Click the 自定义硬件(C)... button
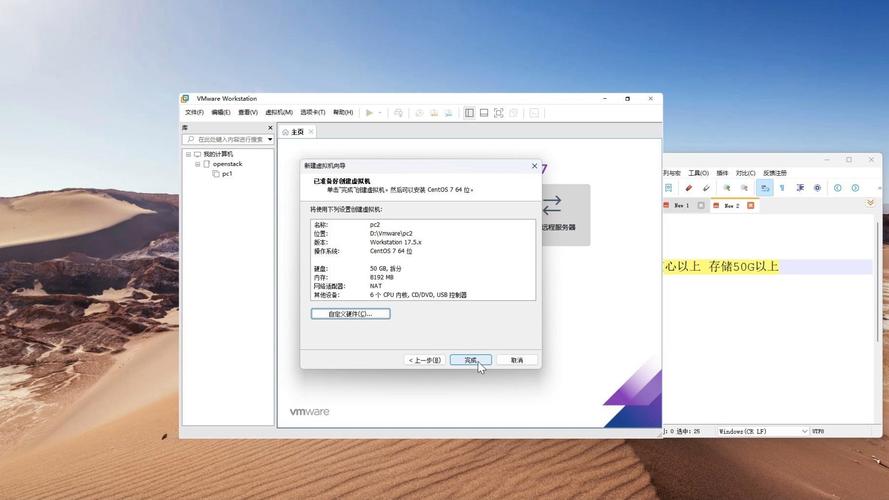 pos(350,313)
